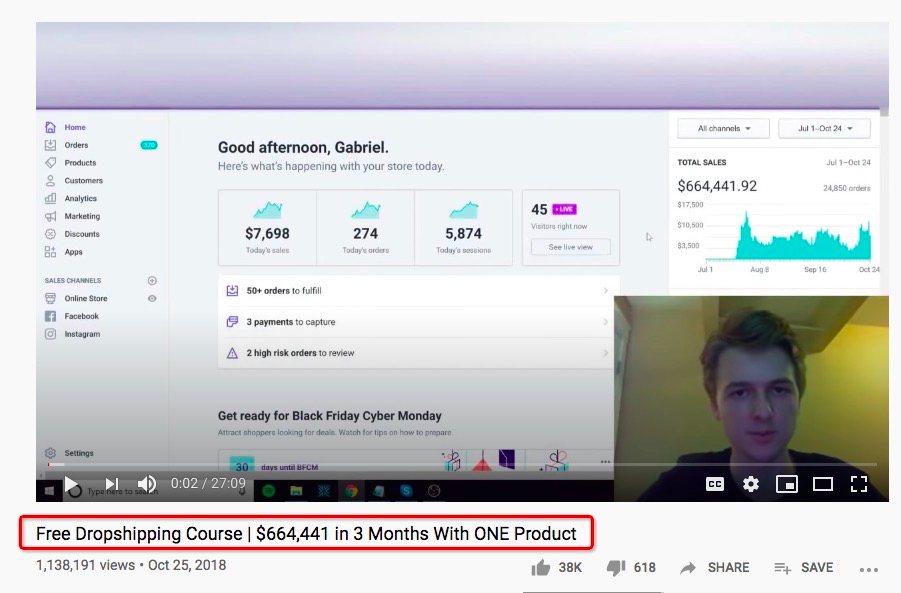
Task: Open 3 payments to capture
Action: 419,322
